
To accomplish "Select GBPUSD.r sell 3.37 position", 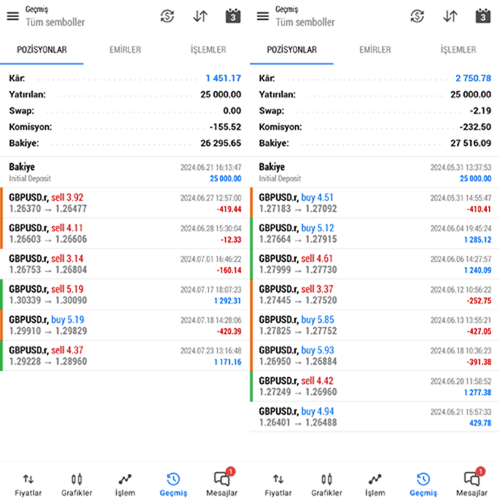I will (375, 295).
